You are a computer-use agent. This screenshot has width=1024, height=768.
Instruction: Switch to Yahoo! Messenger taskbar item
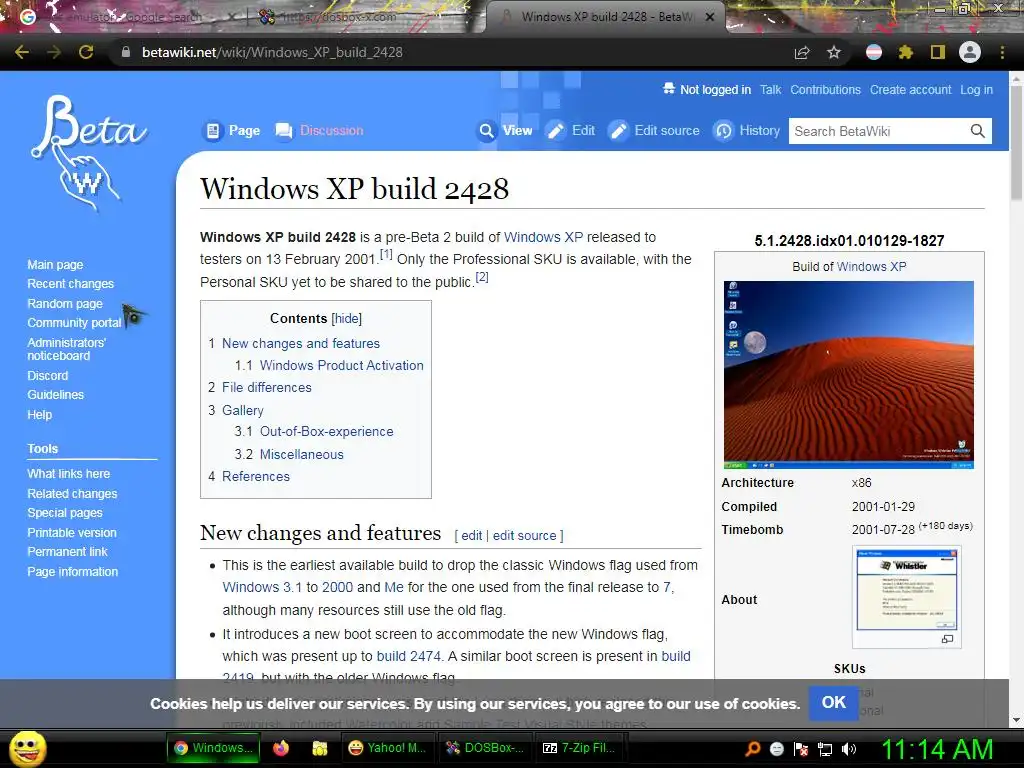(x=387, y=748)
